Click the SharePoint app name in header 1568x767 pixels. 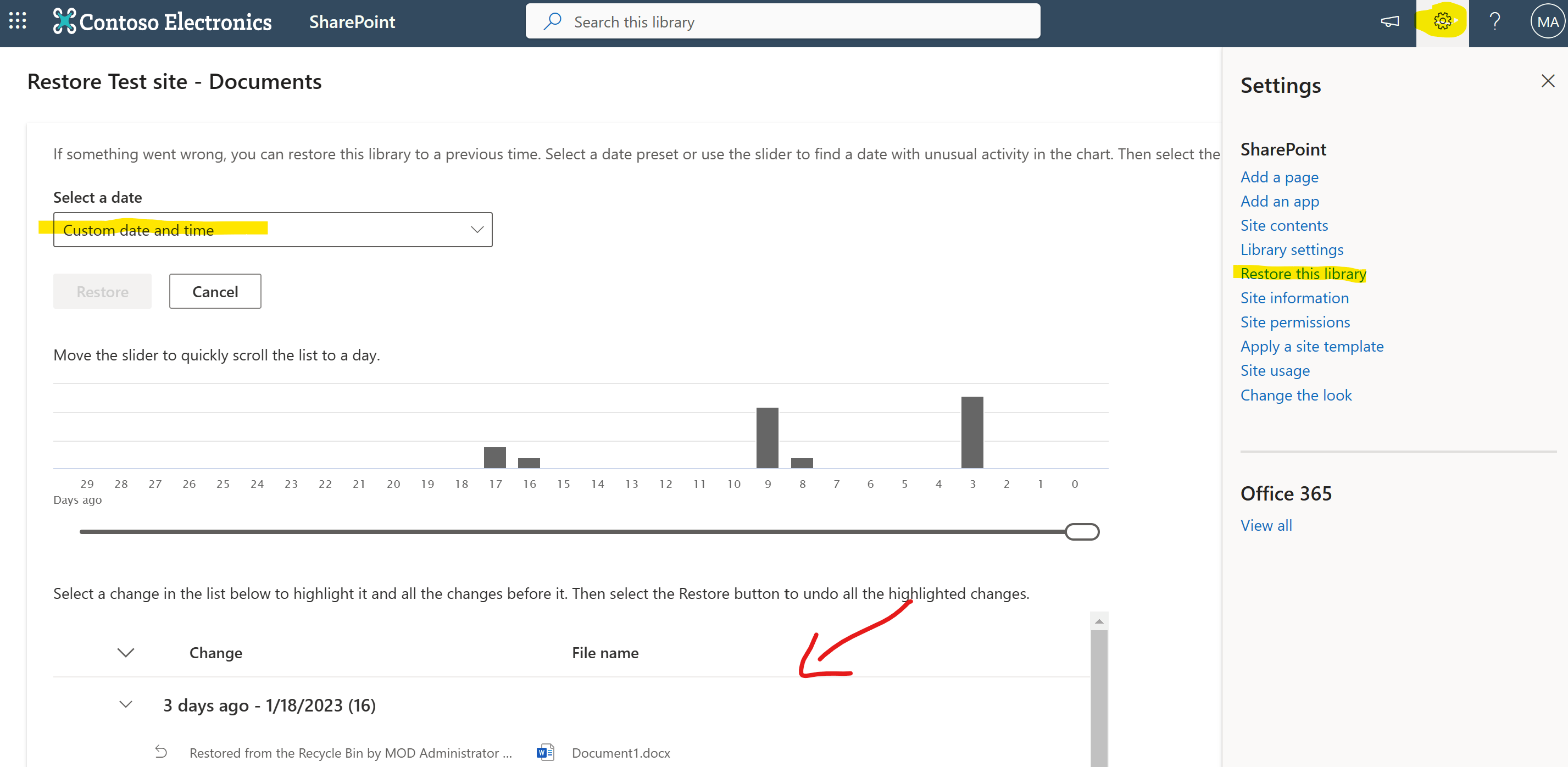point(352,22)
